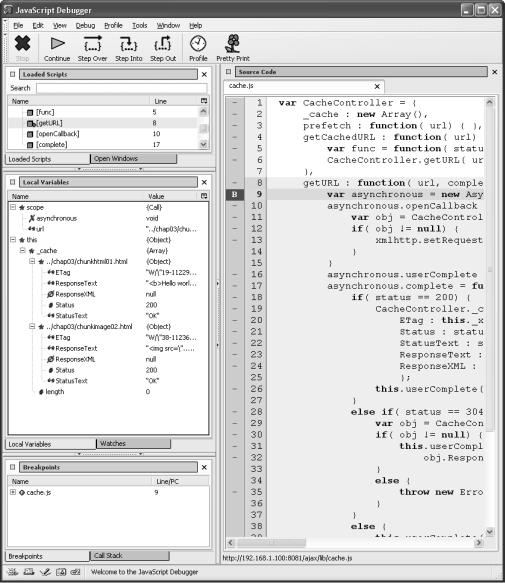
Task: Open column picker in Local Variables tree
Action: pos(204,196)
